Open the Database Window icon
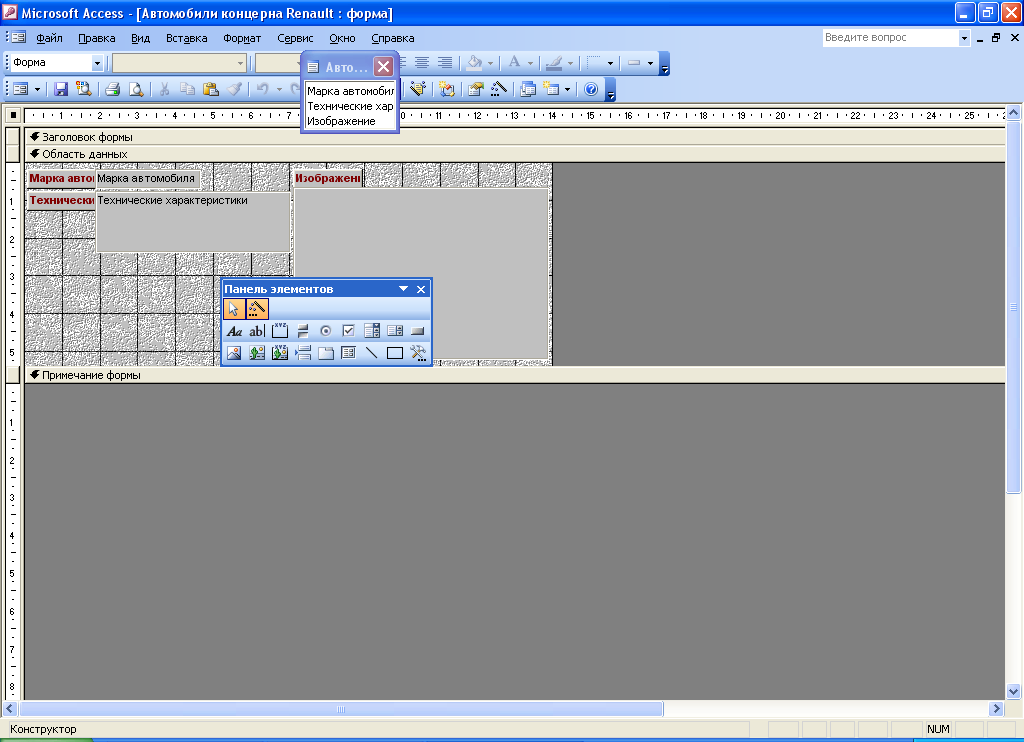 528,89
